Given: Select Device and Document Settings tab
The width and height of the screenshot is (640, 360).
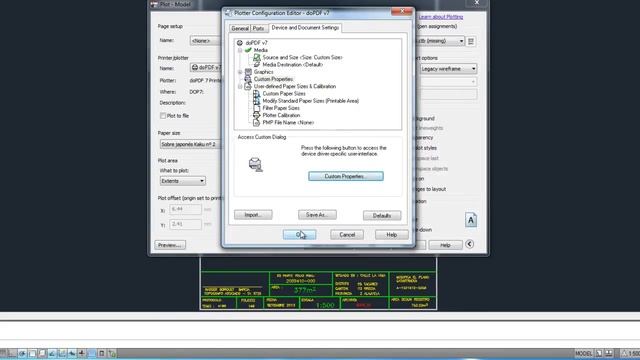Looking at the screenshot, I should coord(305,27).
